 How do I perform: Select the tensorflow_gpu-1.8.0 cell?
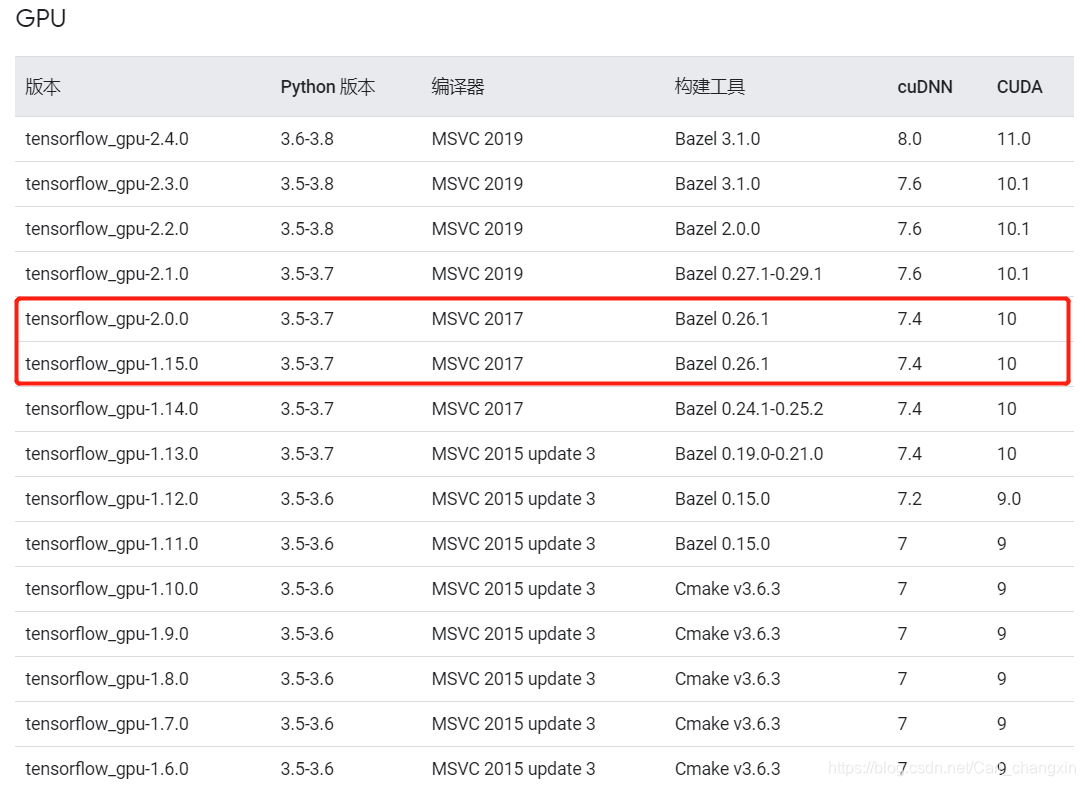coord(107,679)
